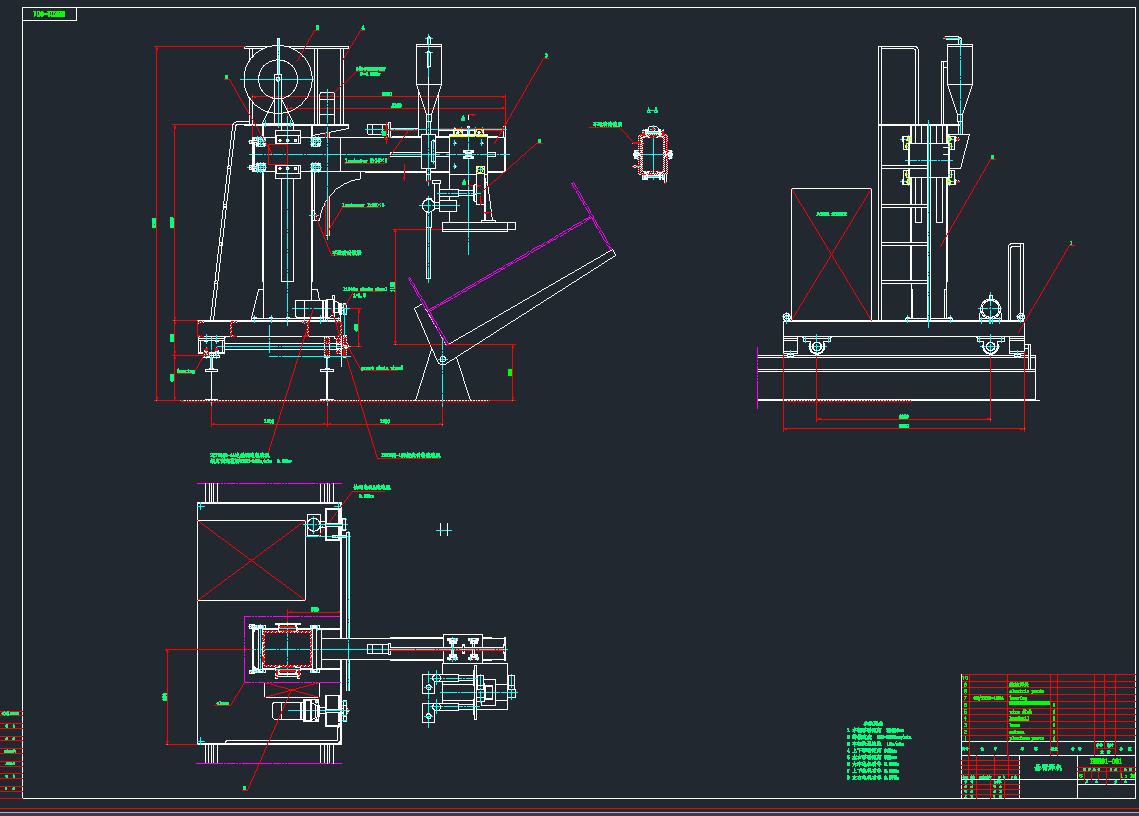This screenshot has height=816, width=1139.
Task: Click the green drawing number box in top-left corner
Action: tap(49, 15)
